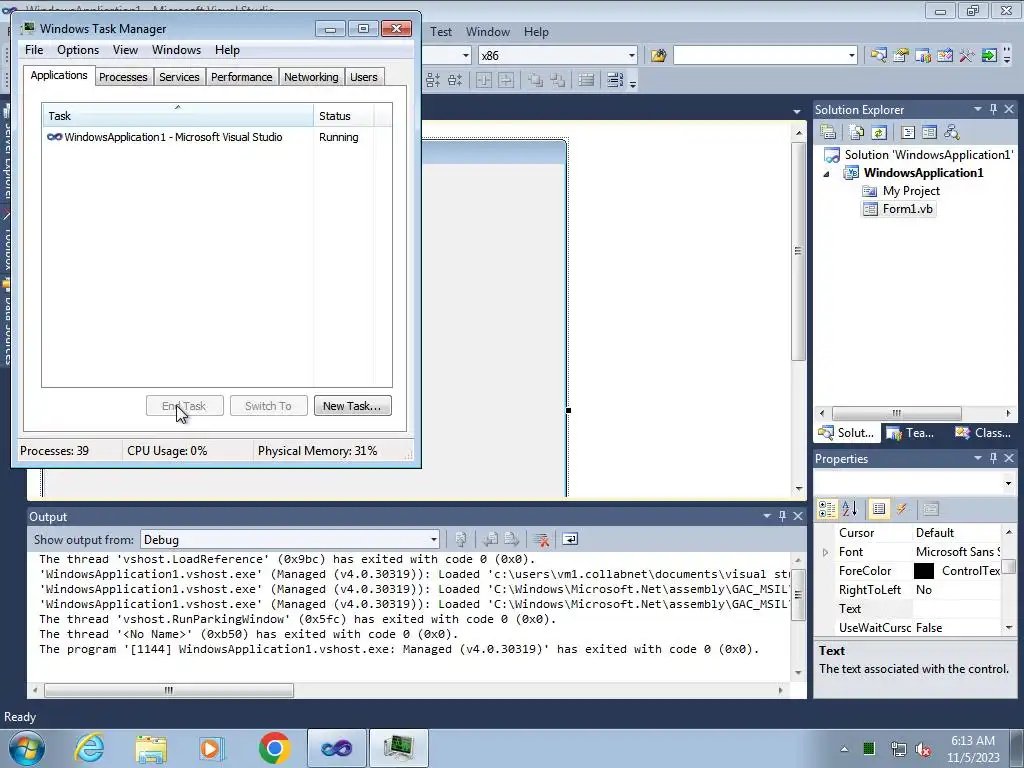Click the Find in Files toolbar icon
This screenshot has width=1024, height=768.
click(x=658, y=56)
